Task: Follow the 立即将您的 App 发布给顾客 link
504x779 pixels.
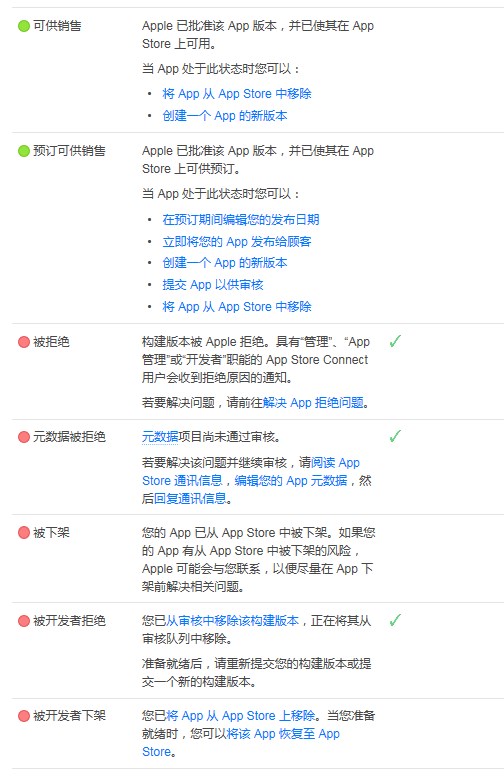Action: [237, 241]
